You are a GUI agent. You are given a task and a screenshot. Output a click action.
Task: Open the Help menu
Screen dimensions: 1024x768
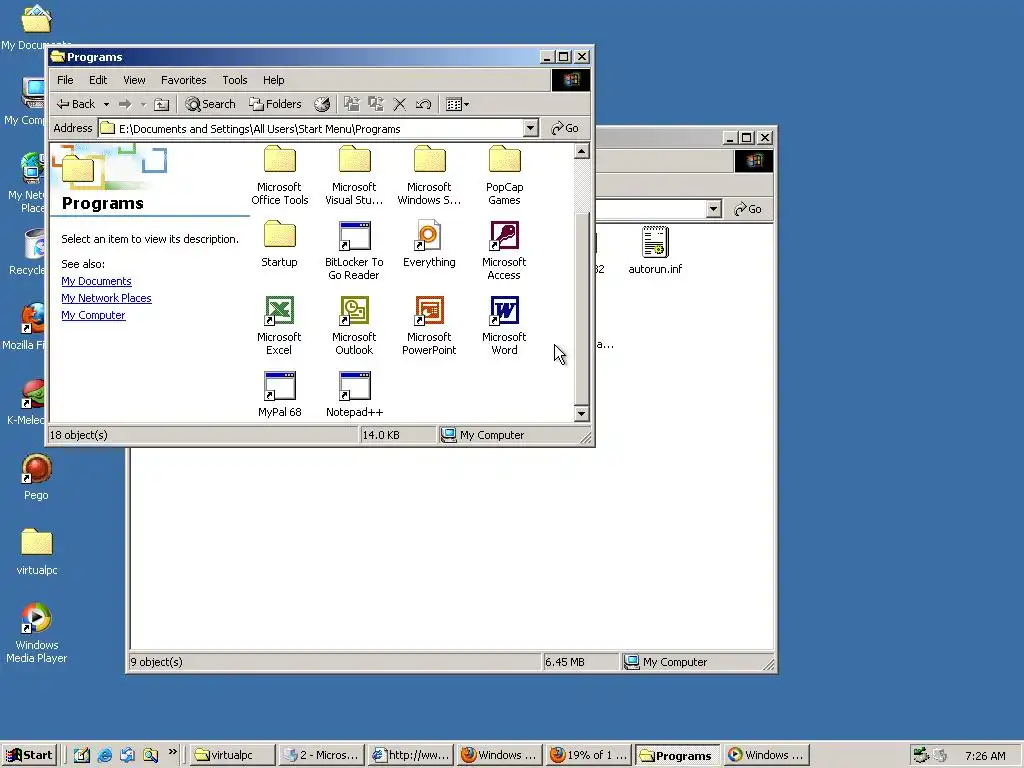(x=274, y=80)
